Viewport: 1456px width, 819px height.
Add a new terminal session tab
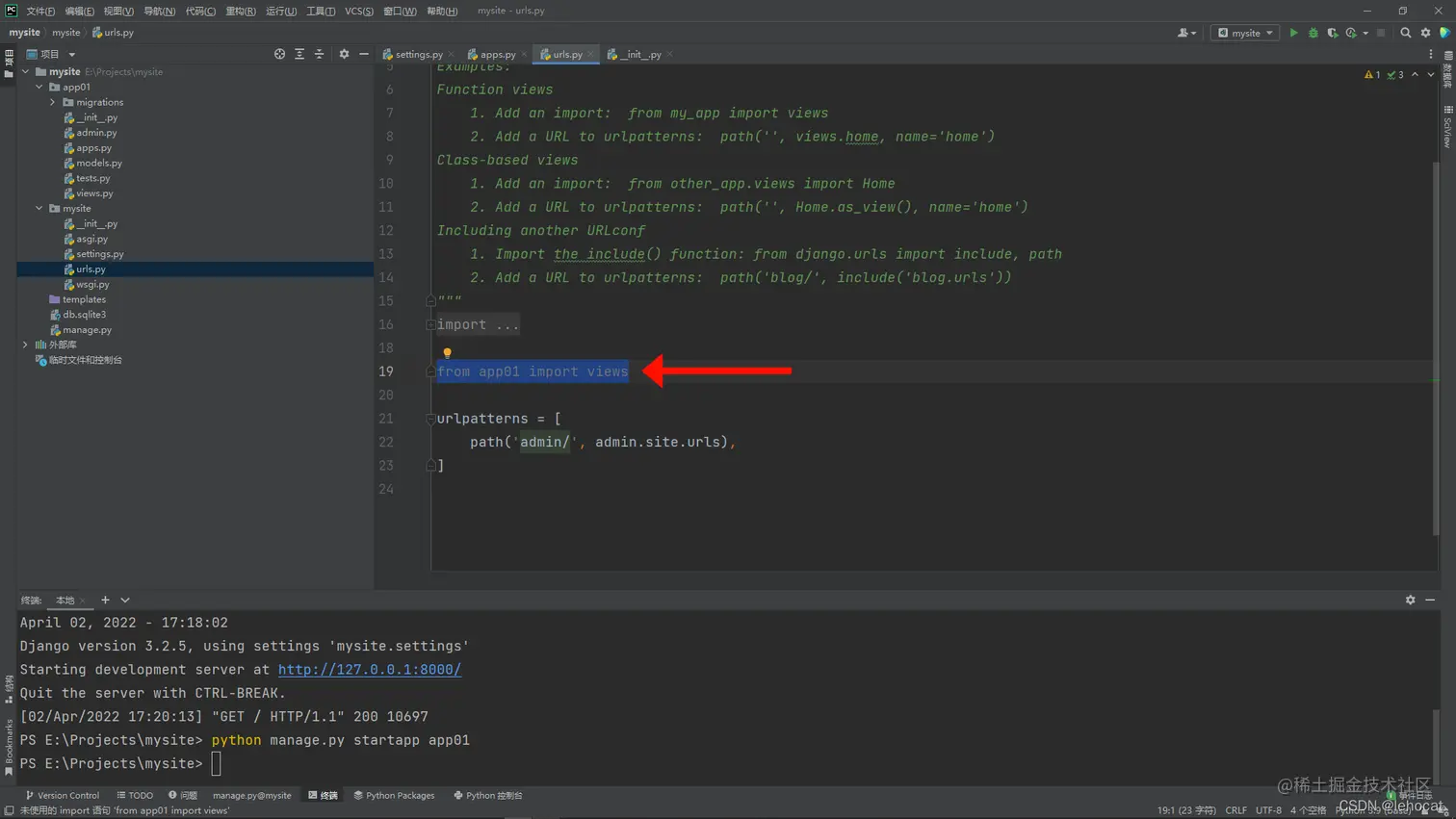coord(105,600)
